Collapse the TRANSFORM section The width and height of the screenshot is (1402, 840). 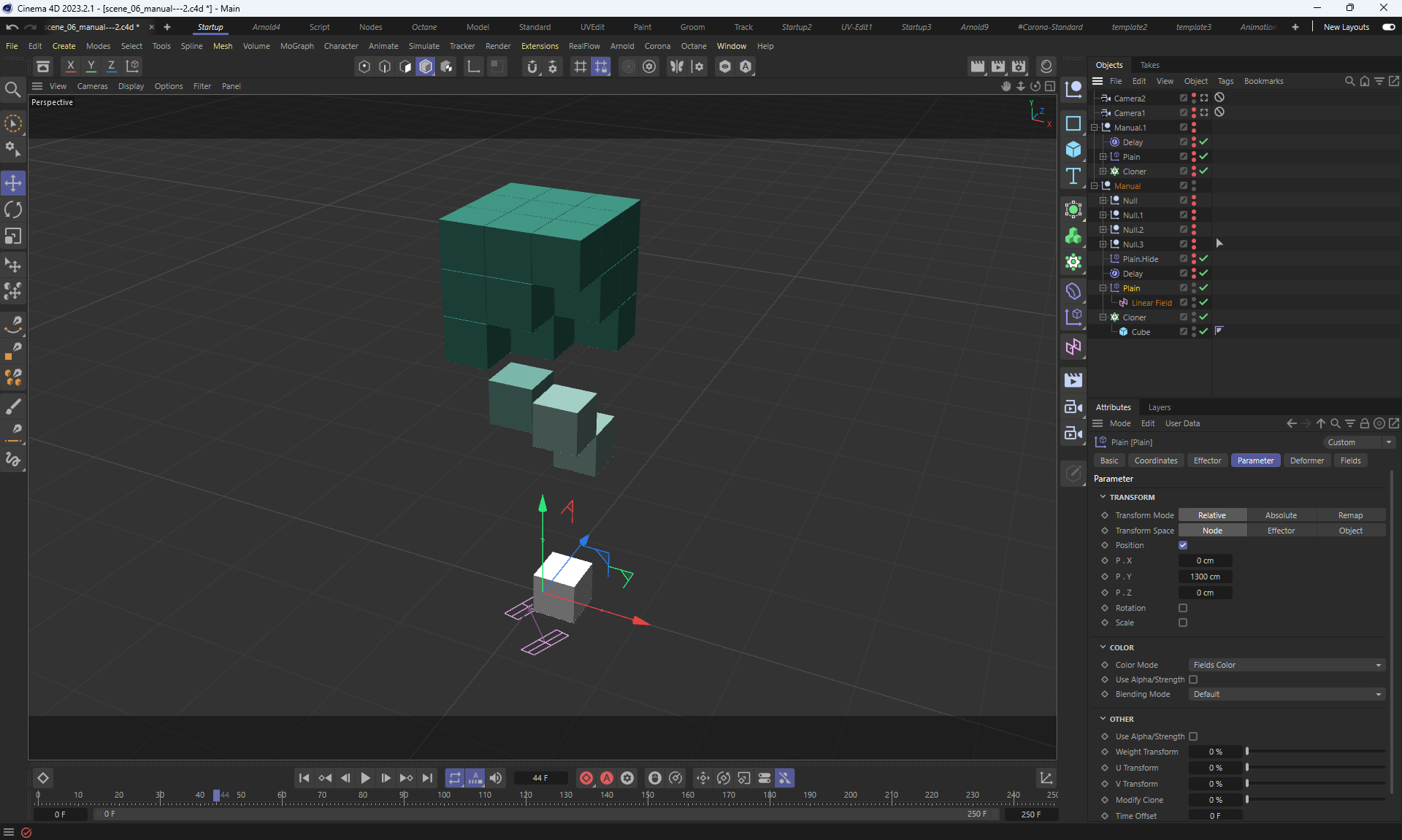1103,497
